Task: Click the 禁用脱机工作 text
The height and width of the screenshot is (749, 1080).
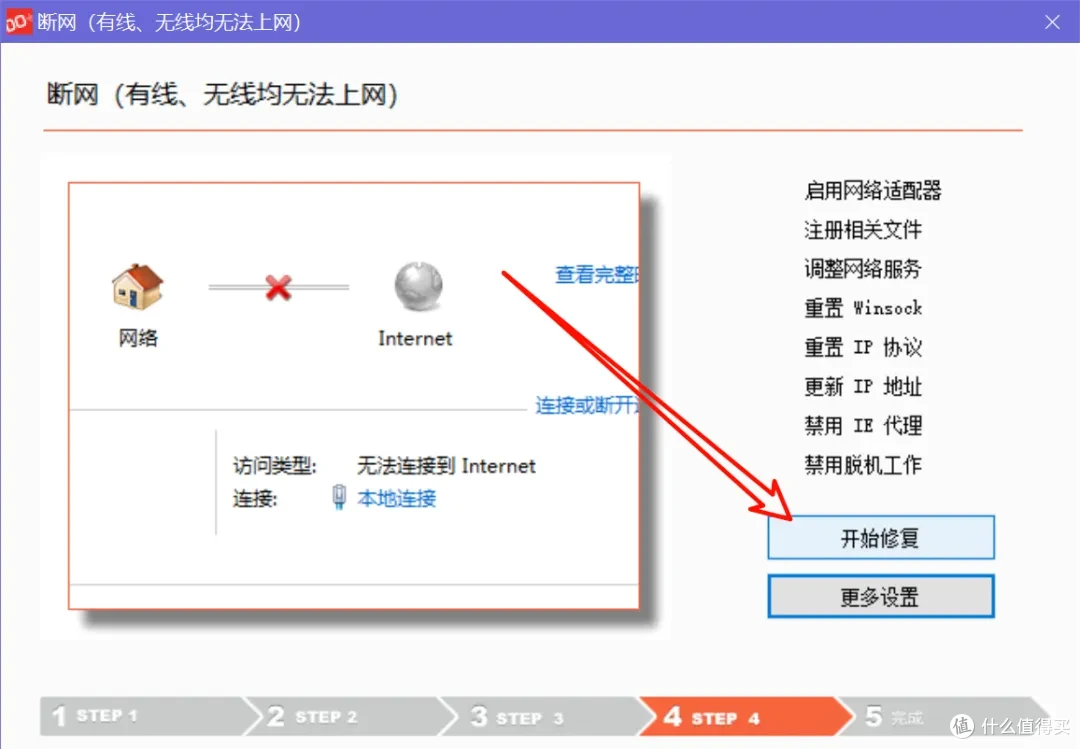Action: coord(863,465)
